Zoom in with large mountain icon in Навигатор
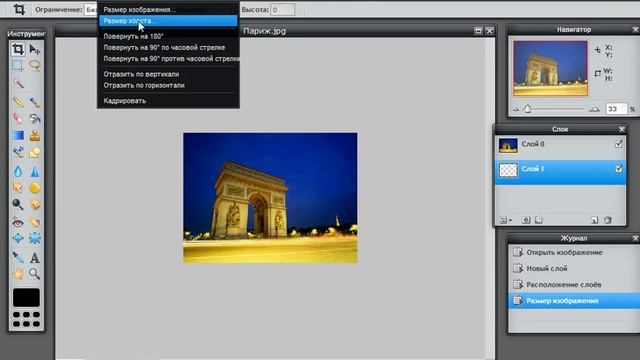Image resolution: width=640 pixels, height=360 pixels. click(594, 109)
